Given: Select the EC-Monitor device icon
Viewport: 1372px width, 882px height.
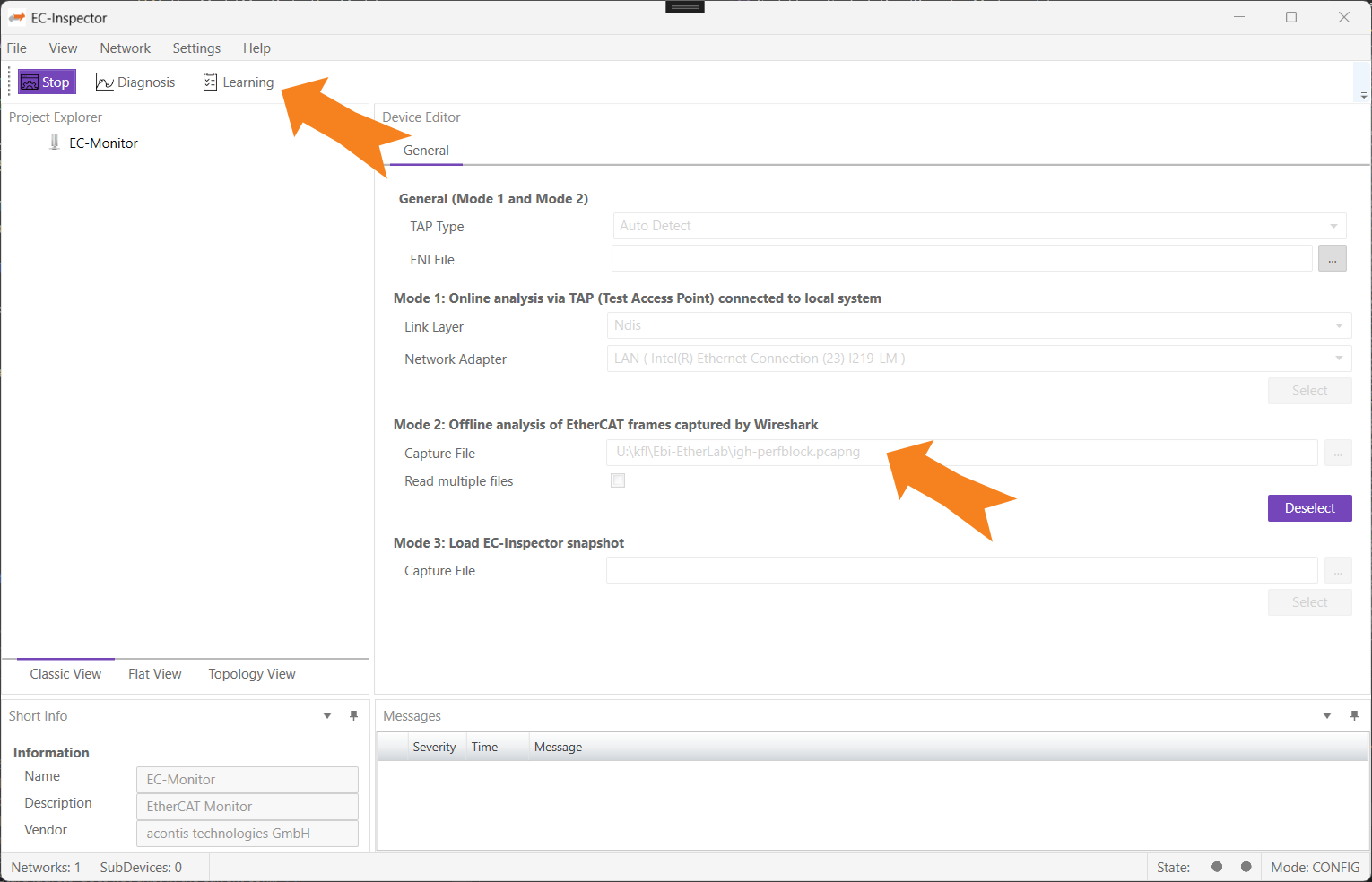Looking at the screenshot, I should point(54,142).
